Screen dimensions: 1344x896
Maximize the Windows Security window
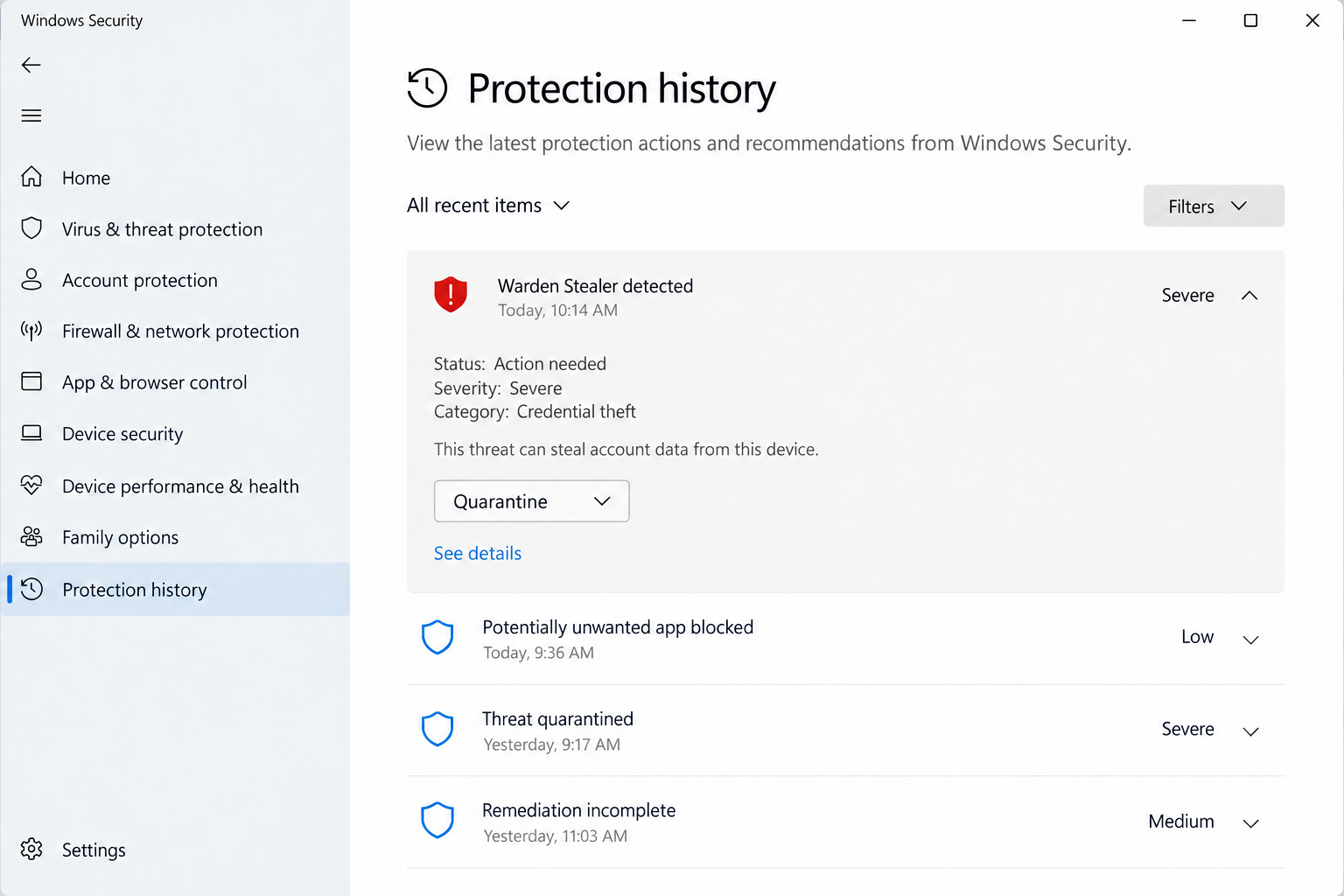1250,20
